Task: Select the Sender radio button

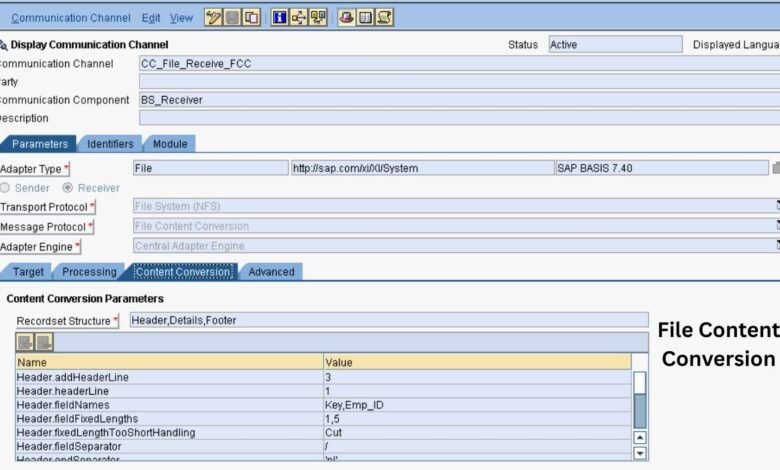Action: click(5, 188)
